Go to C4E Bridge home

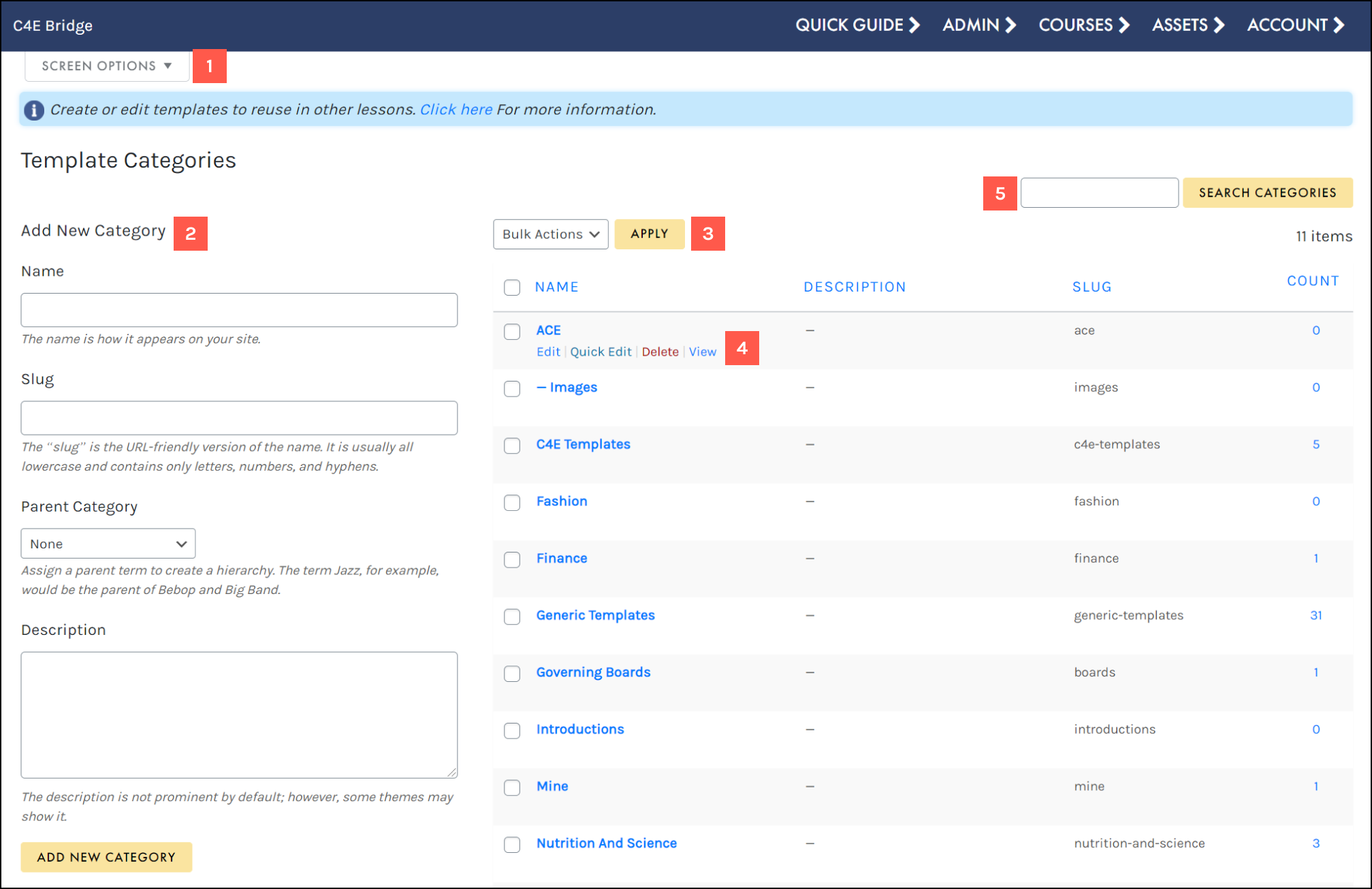coord(53,26)
